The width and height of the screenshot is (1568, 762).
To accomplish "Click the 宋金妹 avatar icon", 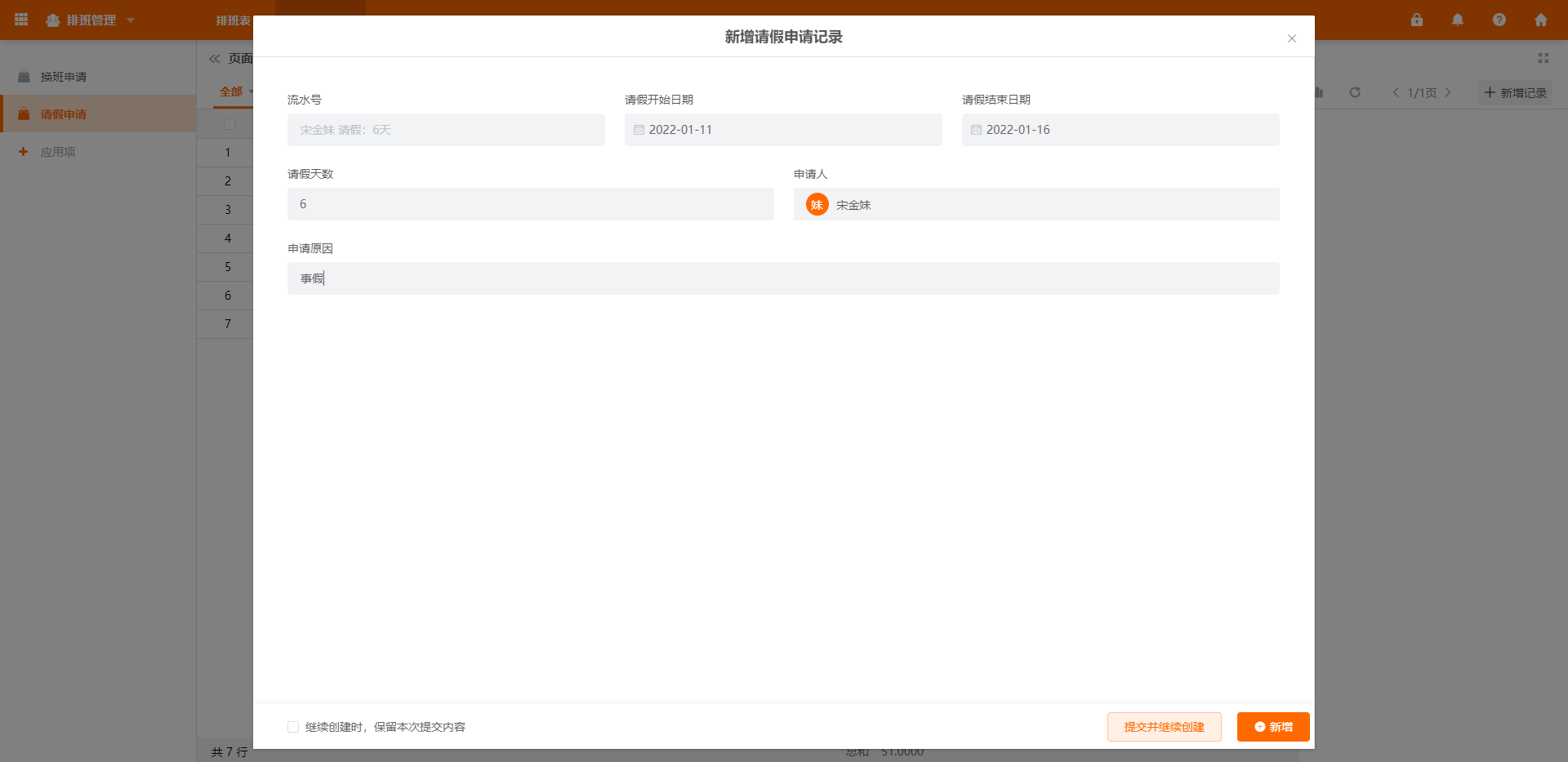I will tap(817, 204).
